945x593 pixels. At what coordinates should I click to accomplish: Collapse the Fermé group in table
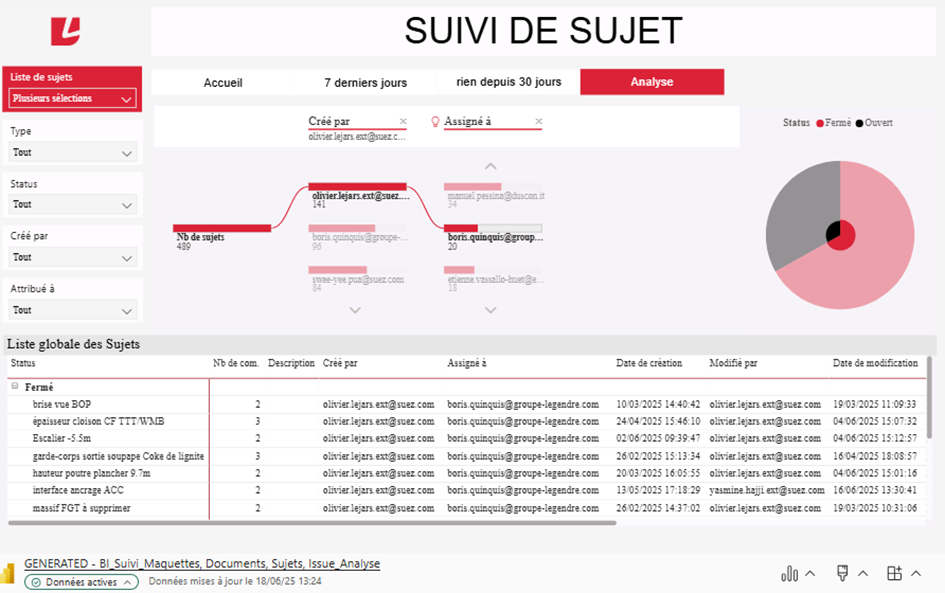(15, 386)
